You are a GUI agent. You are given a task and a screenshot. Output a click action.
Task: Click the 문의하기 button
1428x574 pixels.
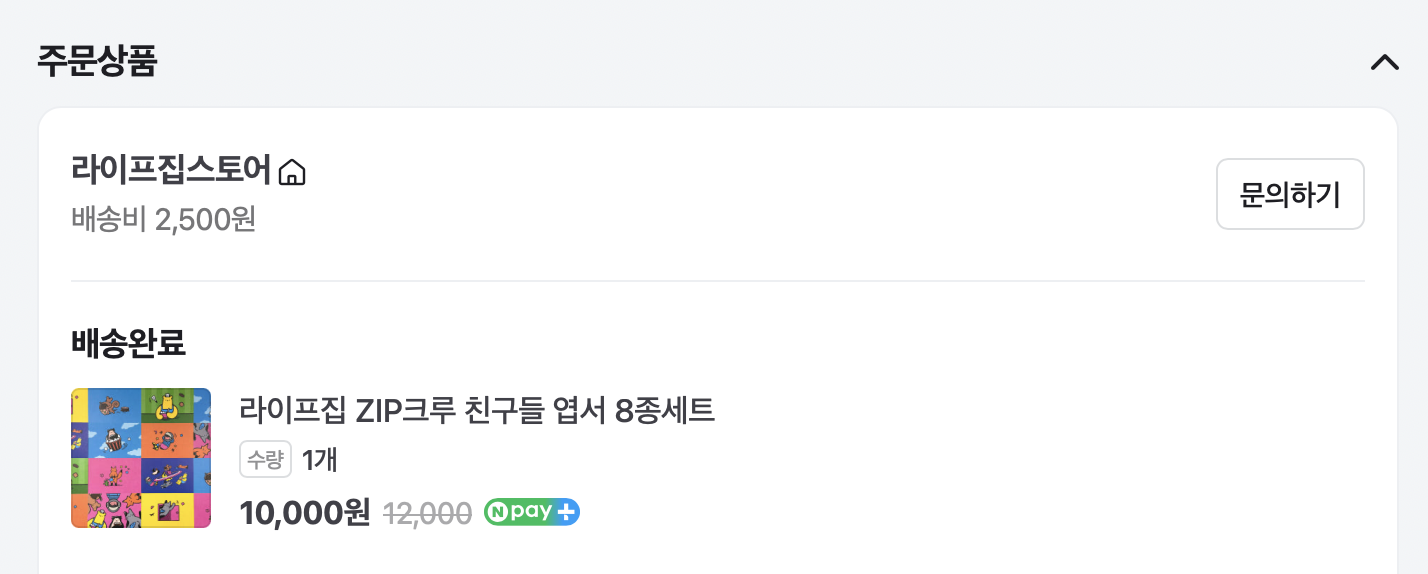click(x=1290, y=194)
